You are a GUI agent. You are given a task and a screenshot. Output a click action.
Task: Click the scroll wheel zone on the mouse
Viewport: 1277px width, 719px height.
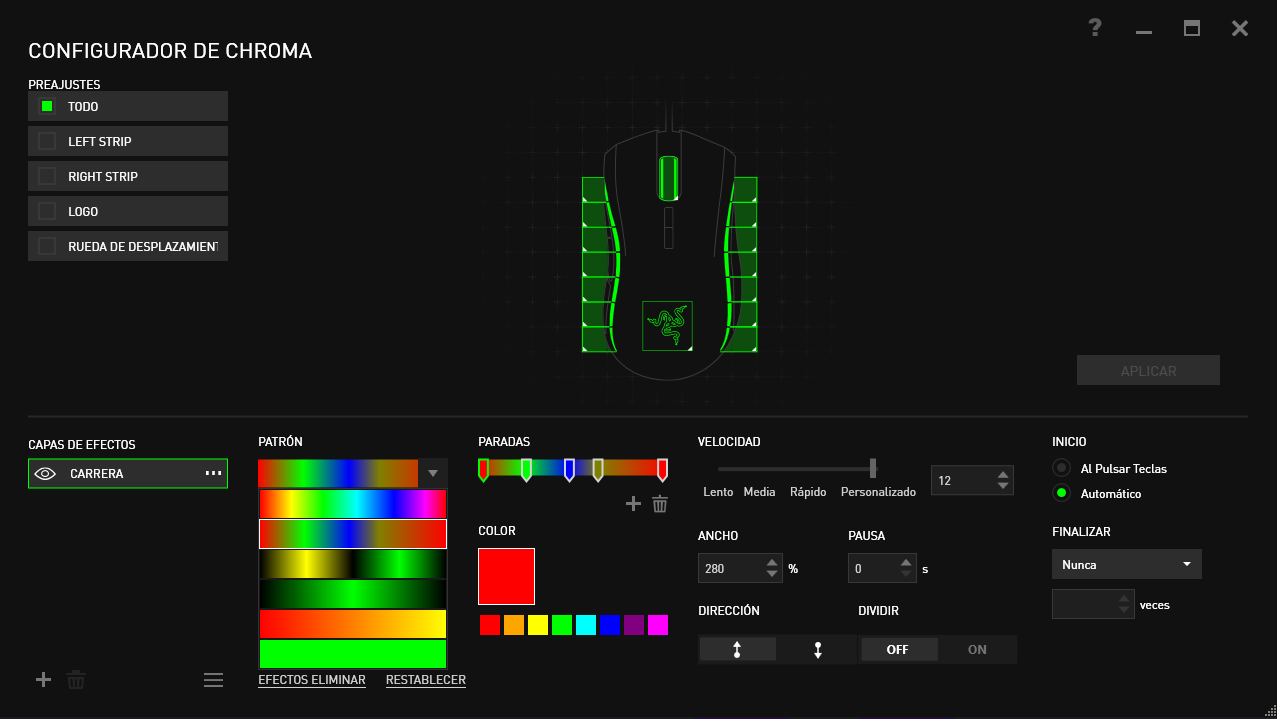pos(668,178)
